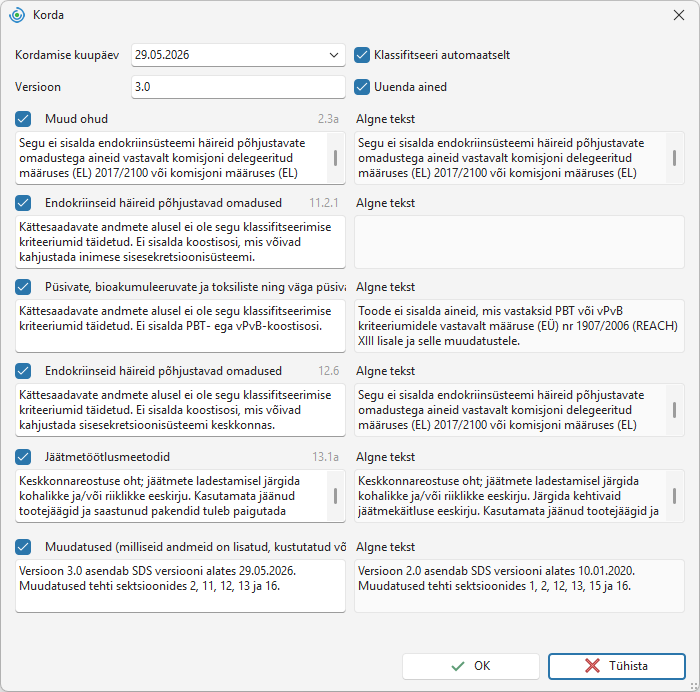Click the Jäätmetöötlusmeetodid editable box scrollbar
This screenshot has width=700, height=692.
pos(335,496)
